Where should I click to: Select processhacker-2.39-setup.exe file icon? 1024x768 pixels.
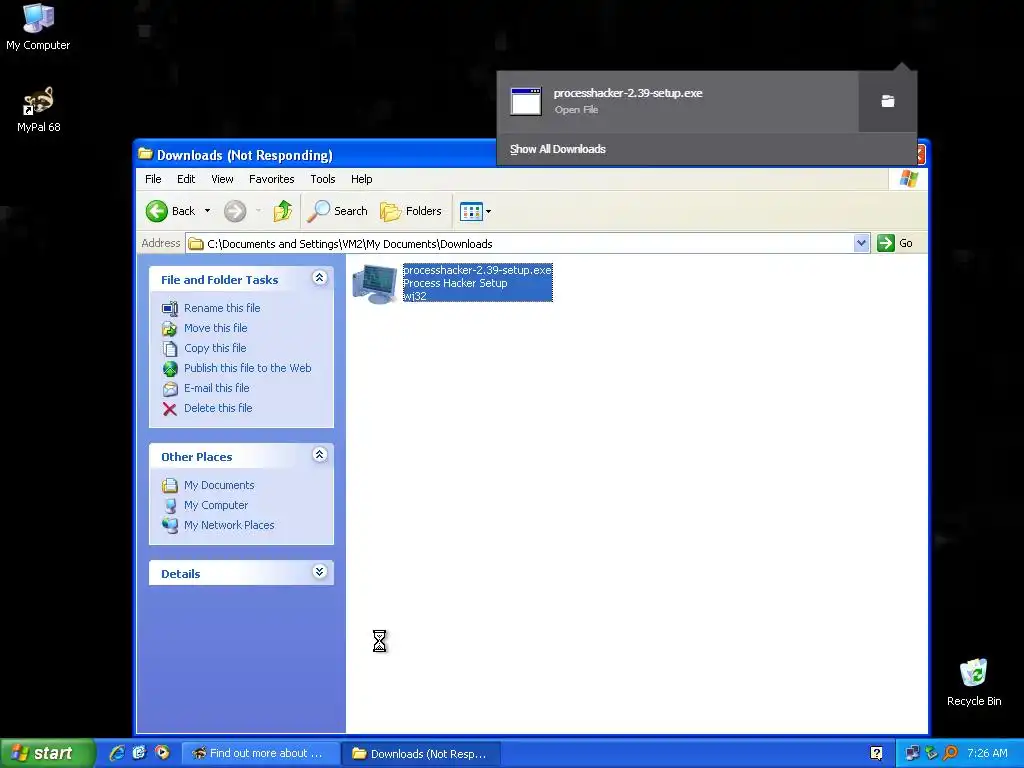[375, 284]
